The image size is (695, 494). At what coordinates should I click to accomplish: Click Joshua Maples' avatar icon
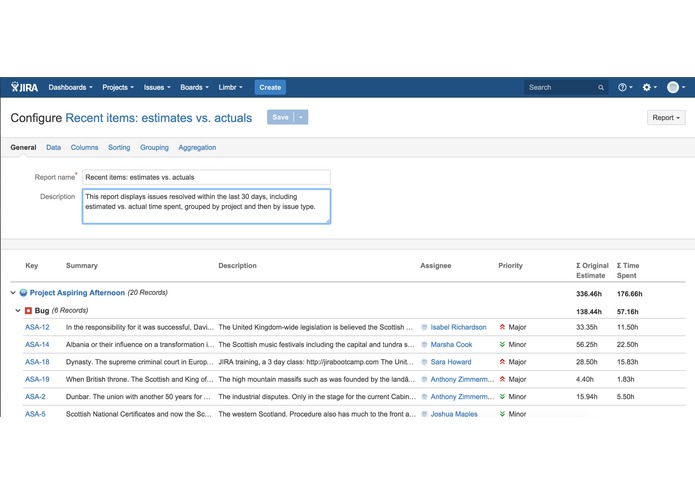pos(424,414)
